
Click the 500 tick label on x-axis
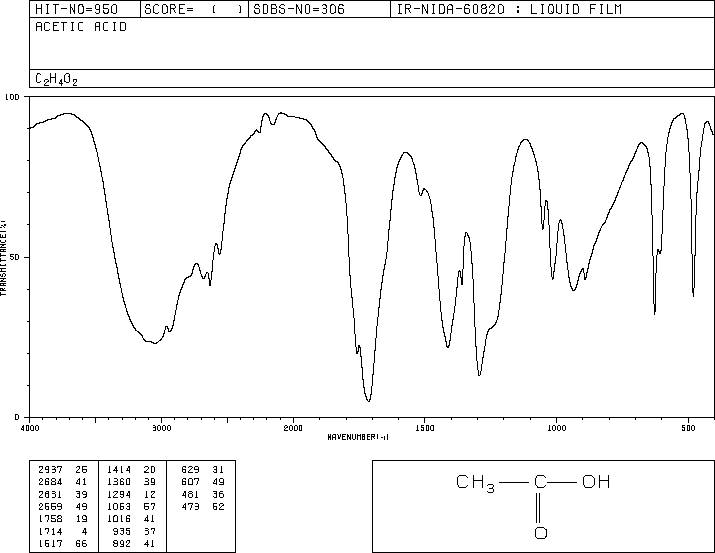(x=687, y=428)
